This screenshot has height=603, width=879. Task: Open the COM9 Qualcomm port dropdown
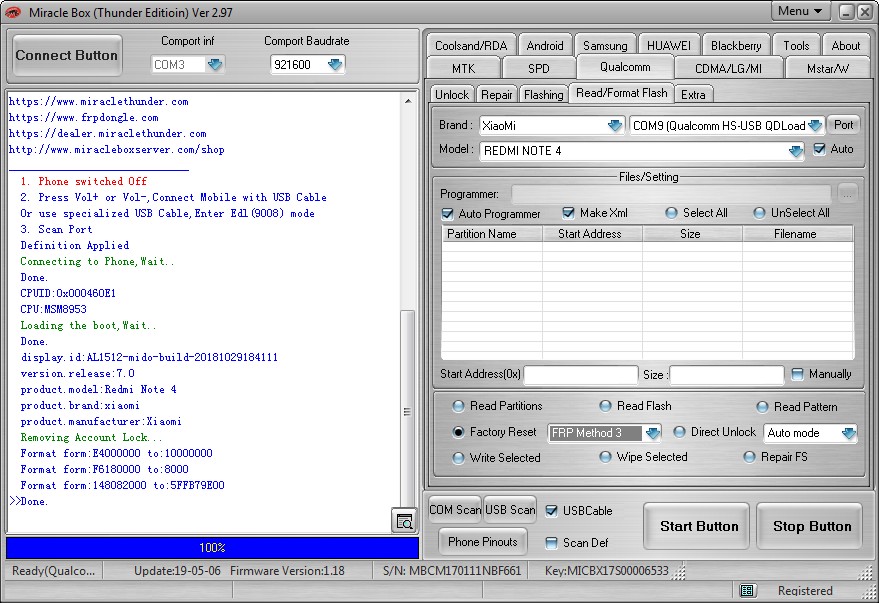(x=816, y=126)
